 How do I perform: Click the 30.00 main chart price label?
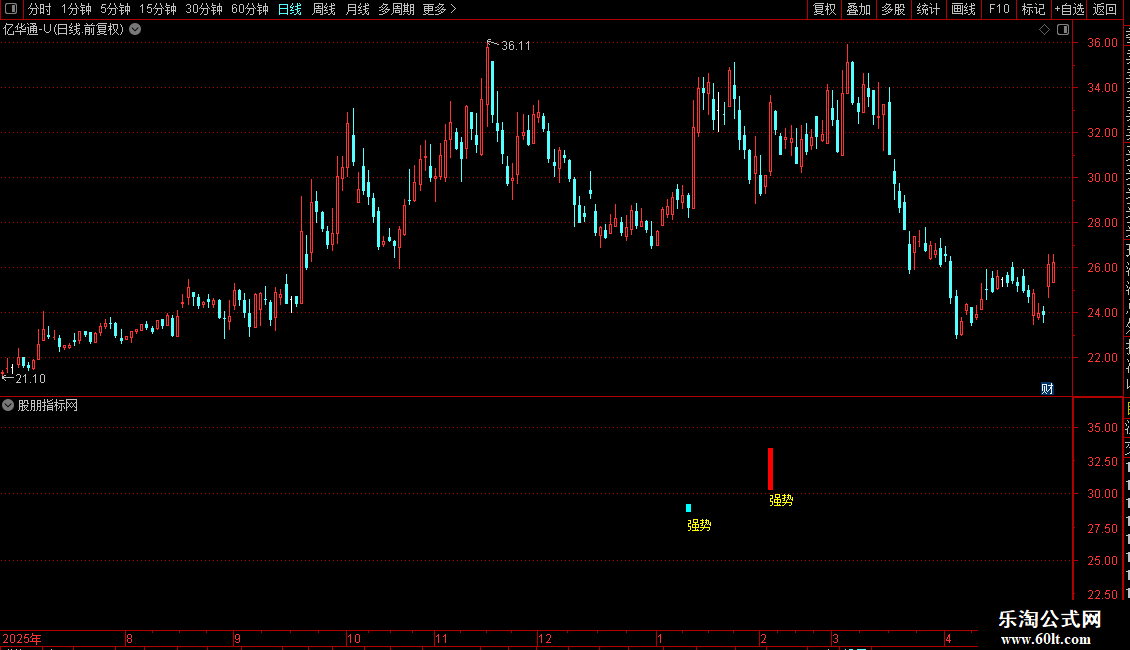tap(1103, 178)
